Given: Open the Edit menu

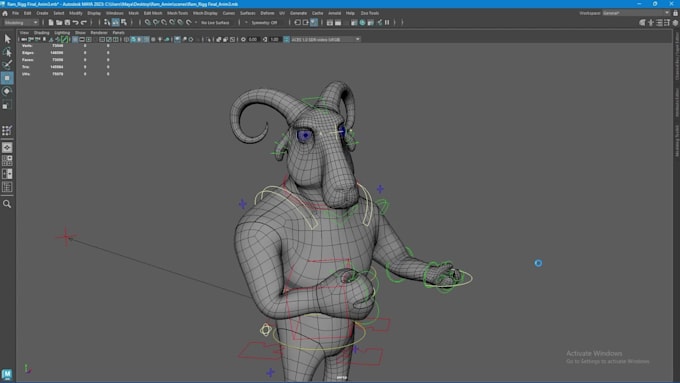Looking at the screenshot, I should coord(27,13).
